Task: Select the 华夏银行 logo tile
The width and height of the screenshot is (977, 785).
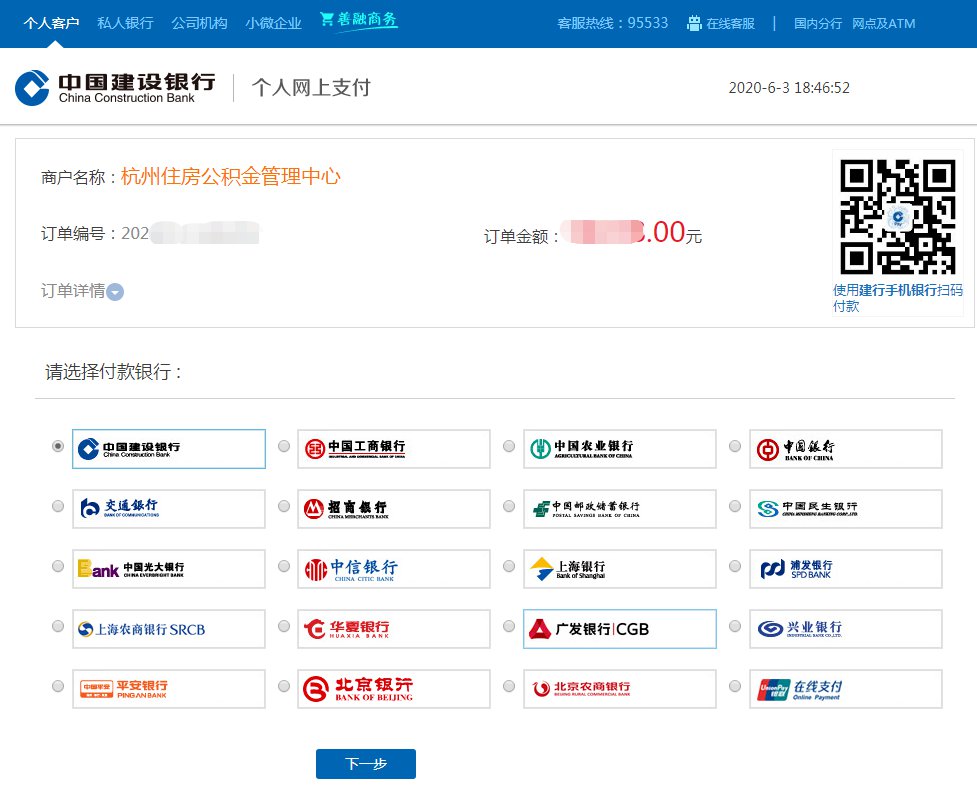Action: [394, 629]
